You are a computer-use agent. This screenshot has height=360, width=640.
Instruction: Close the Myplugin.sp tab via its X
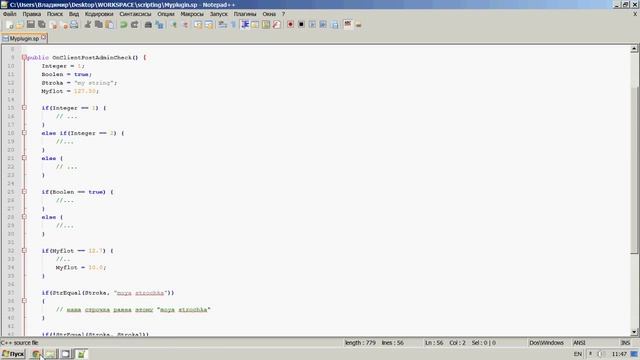tap(44, 38)
